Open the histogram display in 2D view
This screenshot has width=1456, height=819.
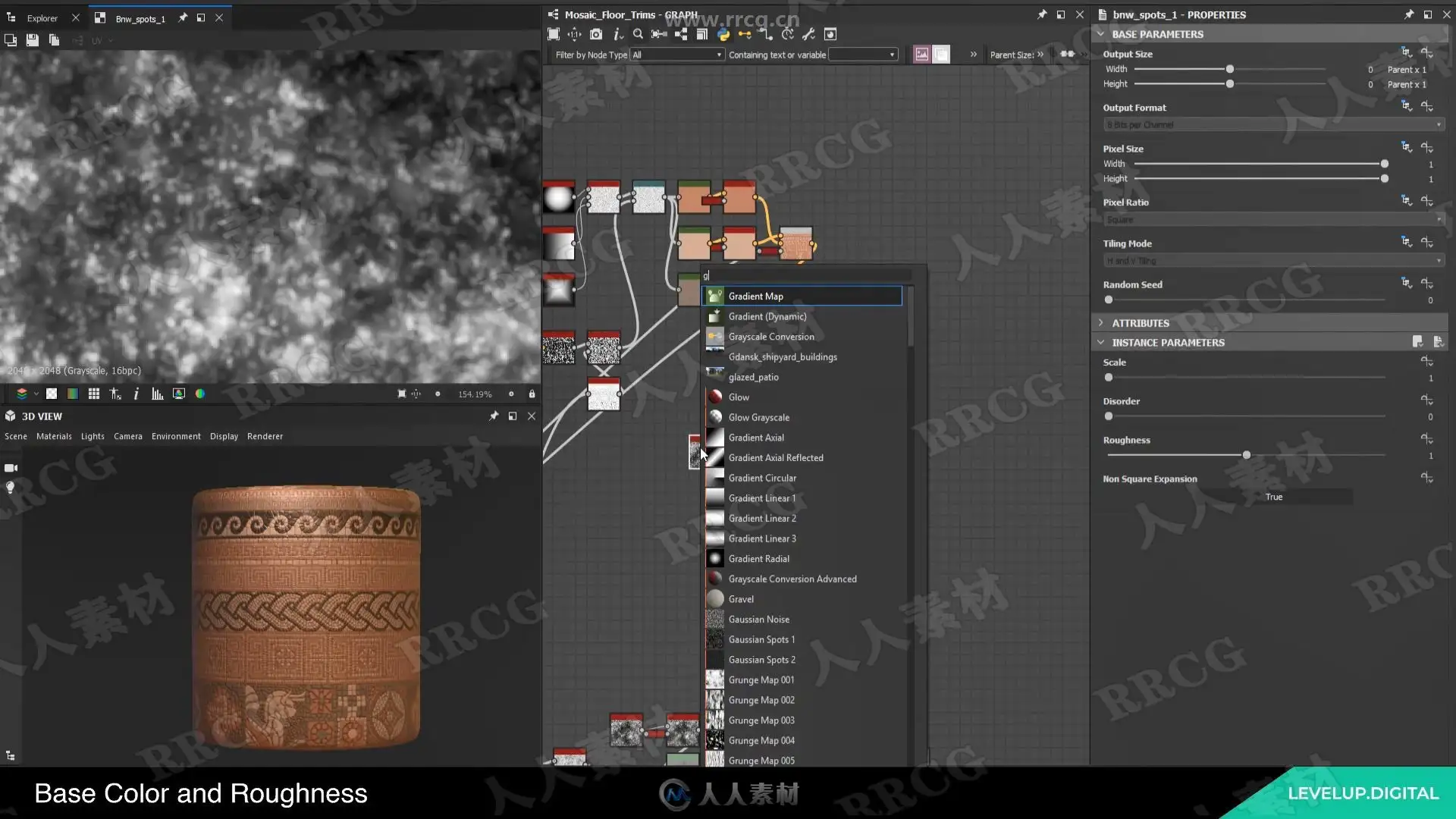point(157,394)
